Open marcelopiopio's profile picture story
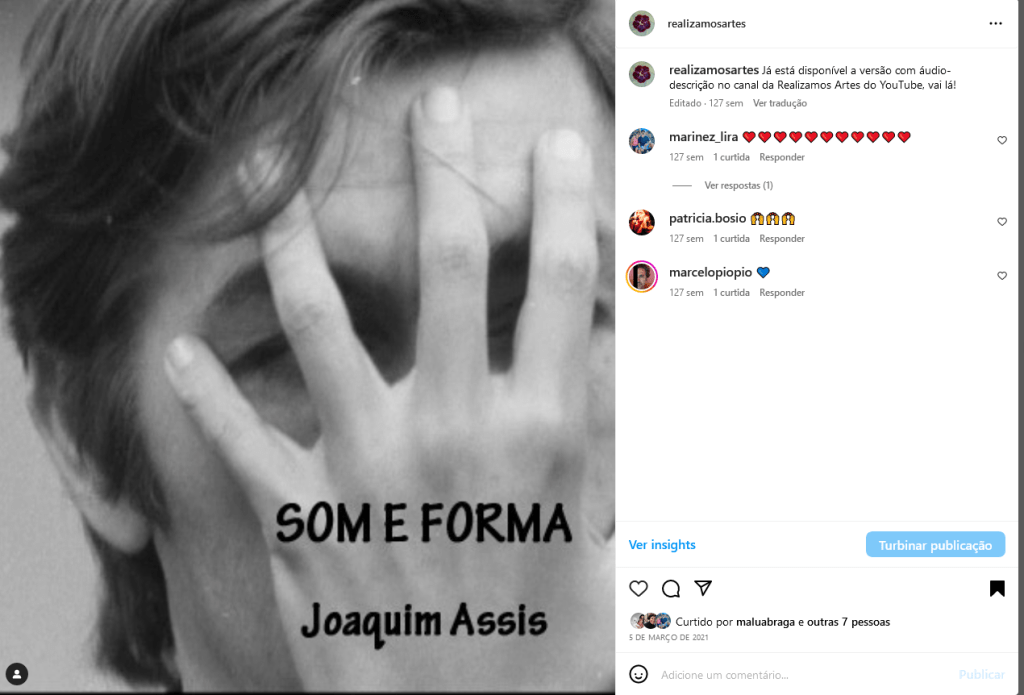 click(641, 276)
